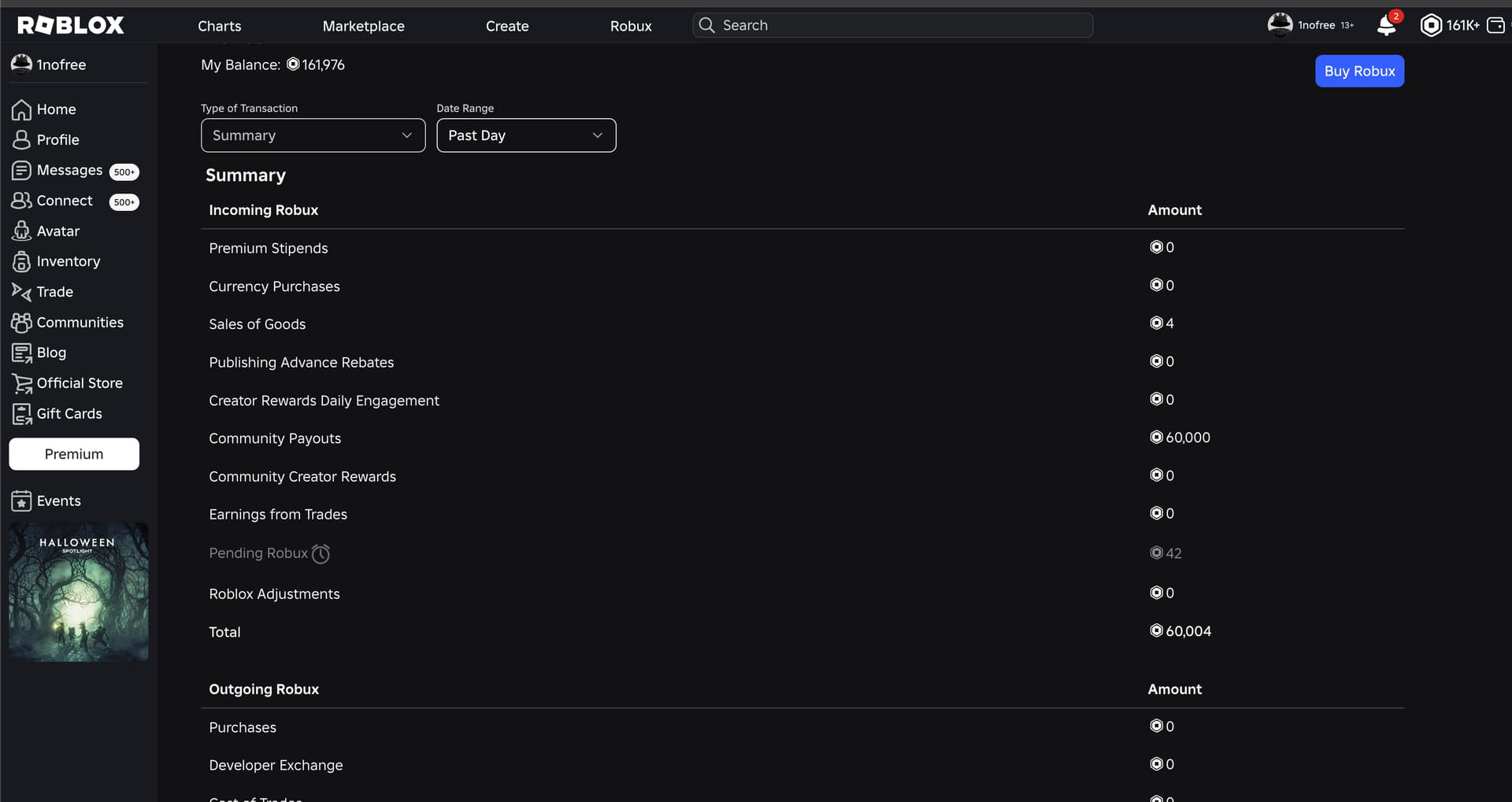Click the Profile icon in sidebar

pyautogui.click(x=21, y=140)
